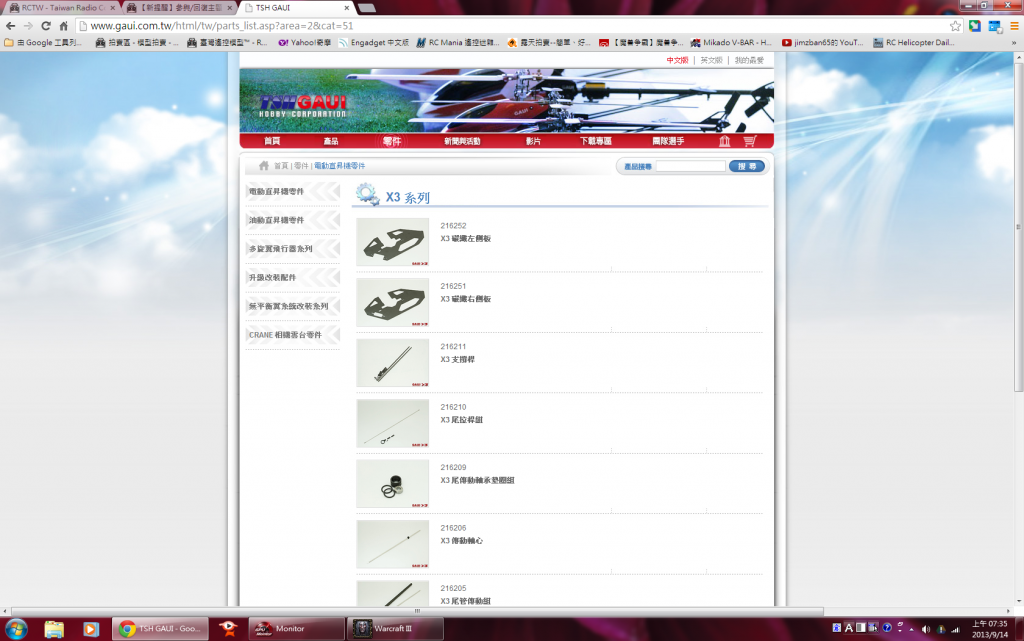Open the Chrome menu icon
Viewport: 1024px width, 641px height.
pos(1014,26)
